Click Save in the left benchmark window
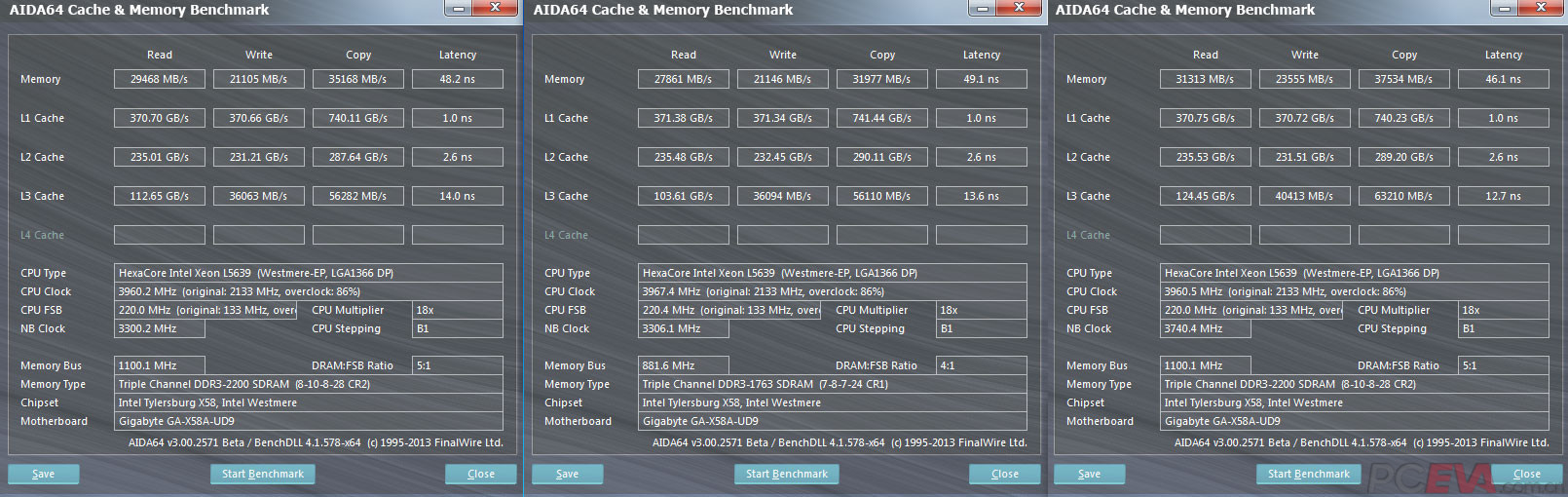1568x497 pixels. click(x=44, y=474)
